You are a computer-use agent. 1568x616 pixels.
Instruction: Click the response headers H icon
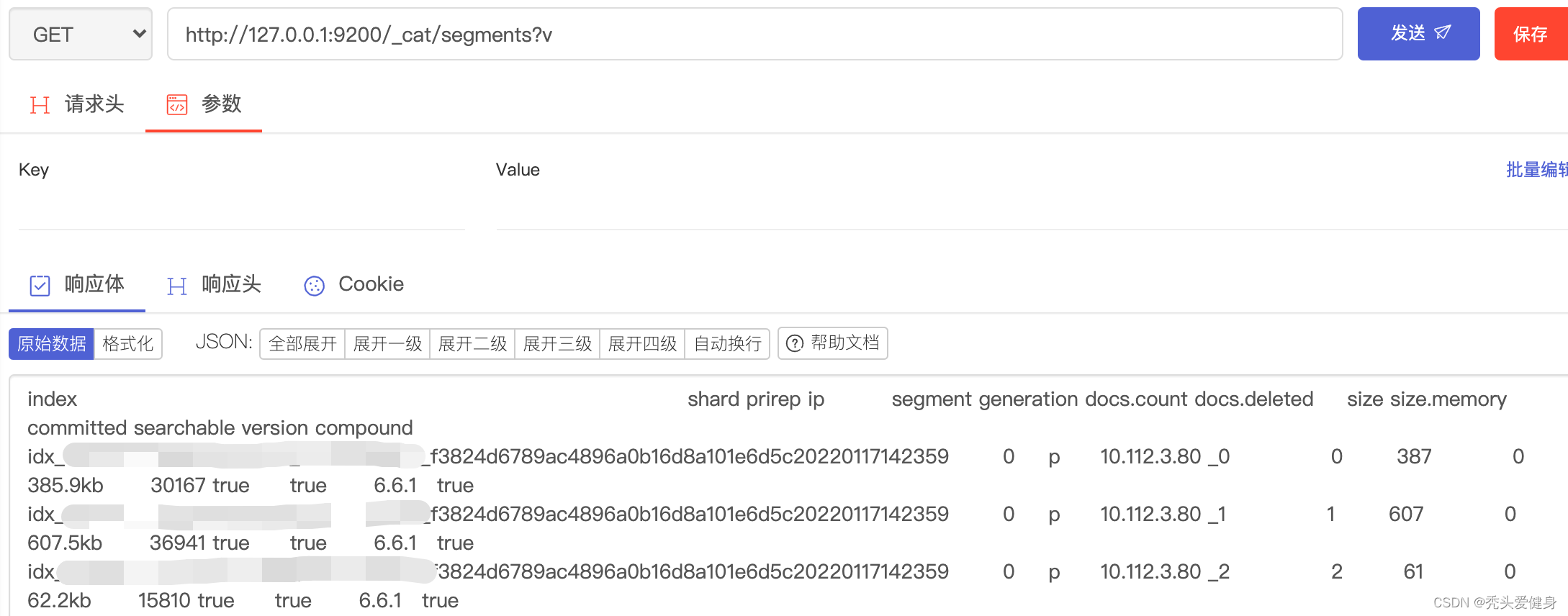(176, 286)
